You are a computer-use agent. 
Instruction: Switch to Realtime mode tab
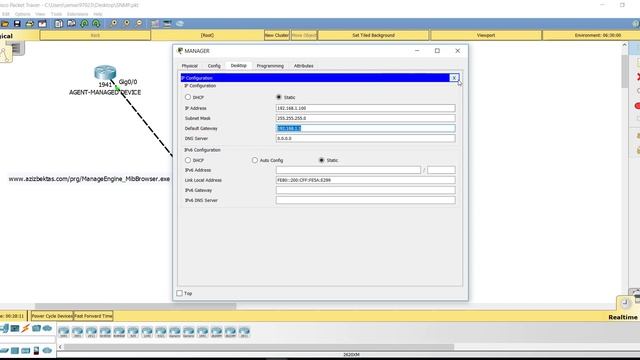[622, 317]
